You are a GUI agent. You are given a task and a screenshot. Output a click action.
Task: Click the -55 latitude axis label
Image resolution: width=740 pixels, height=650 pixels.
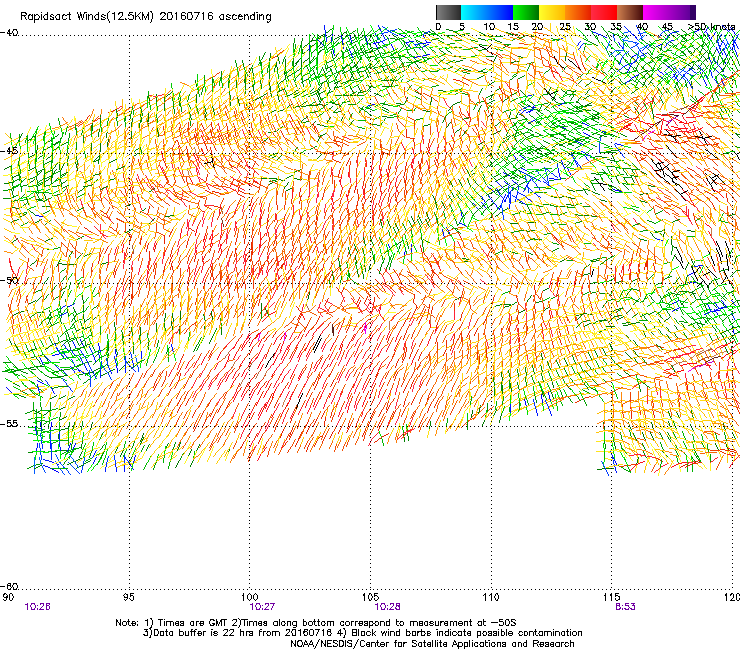(9, 424)
